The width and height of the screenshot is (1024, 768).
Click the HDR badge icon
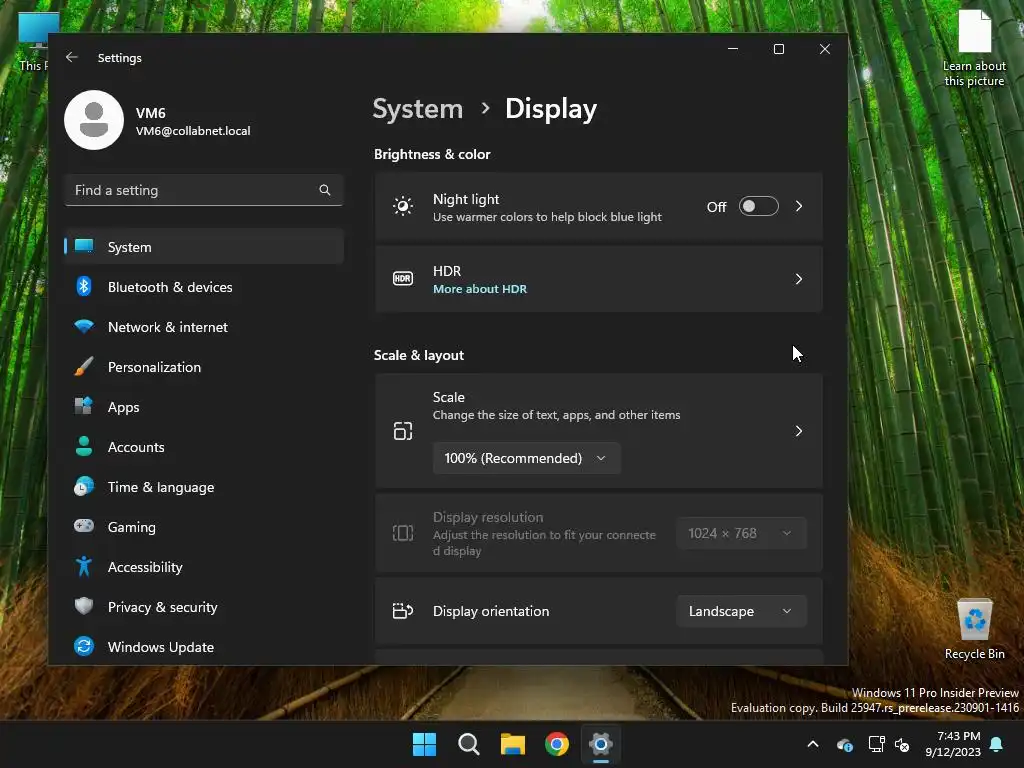[x=403, y=279]
